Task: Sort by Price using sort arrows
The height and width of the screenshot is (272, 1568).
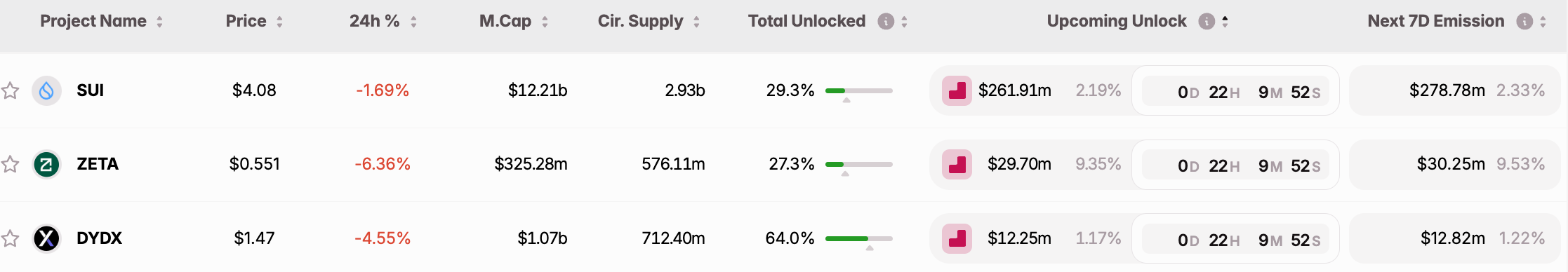Action: click(x=279, y=22)
